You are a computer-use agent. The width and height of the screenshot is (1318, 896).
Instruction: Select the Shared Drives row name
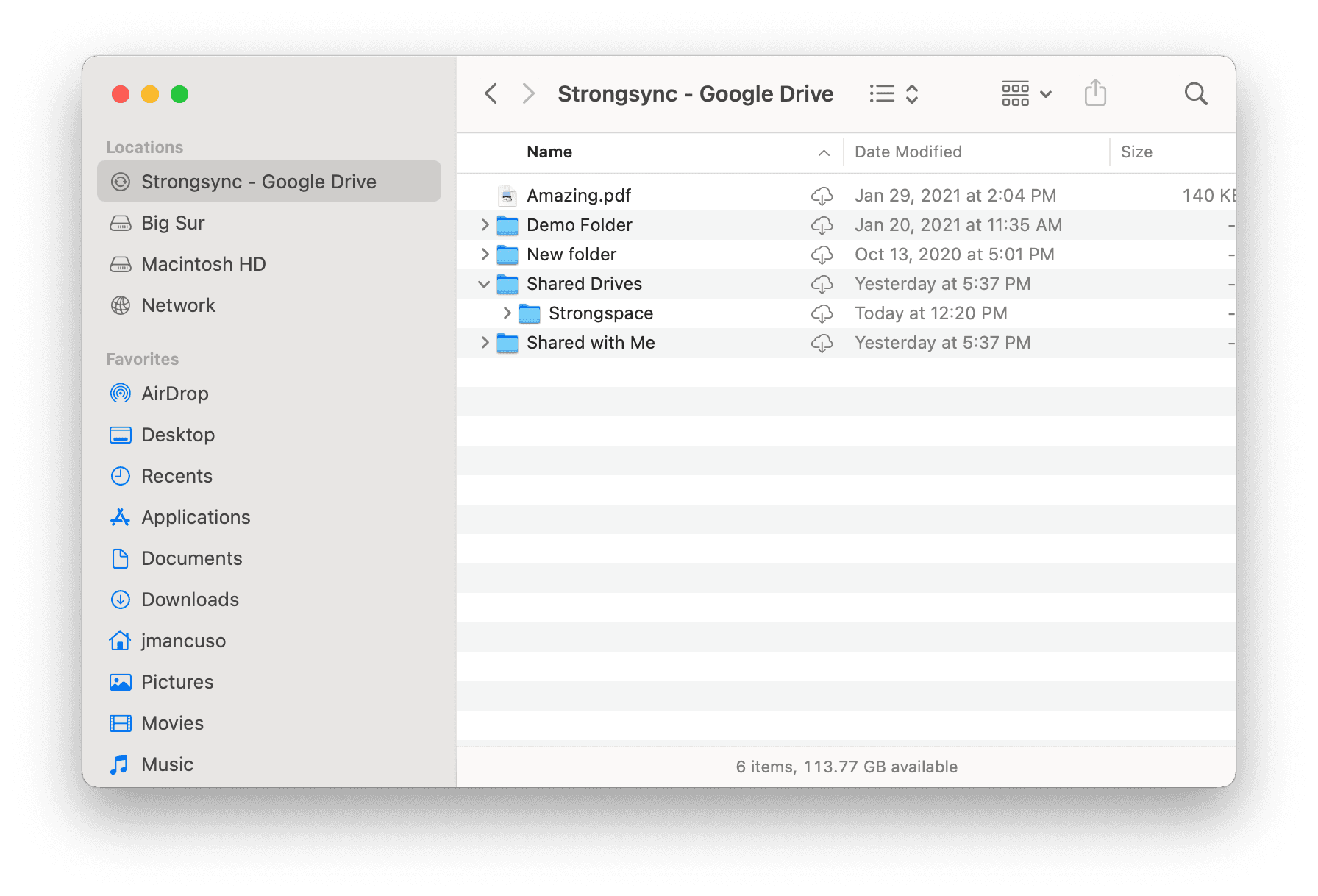click(x=584, y=284)
